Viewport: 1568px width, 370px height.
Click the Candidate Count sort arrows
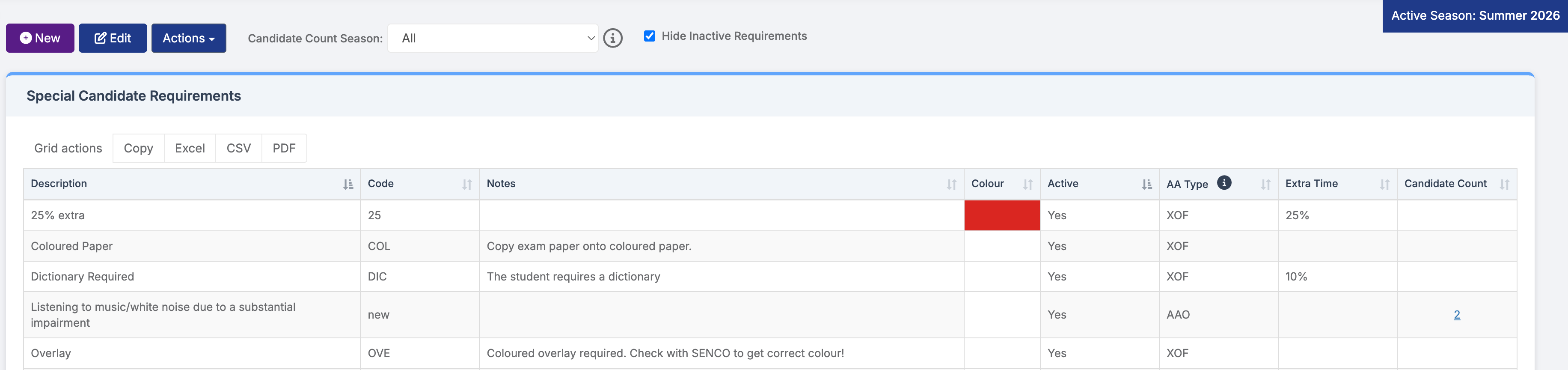click(1503, 184)
